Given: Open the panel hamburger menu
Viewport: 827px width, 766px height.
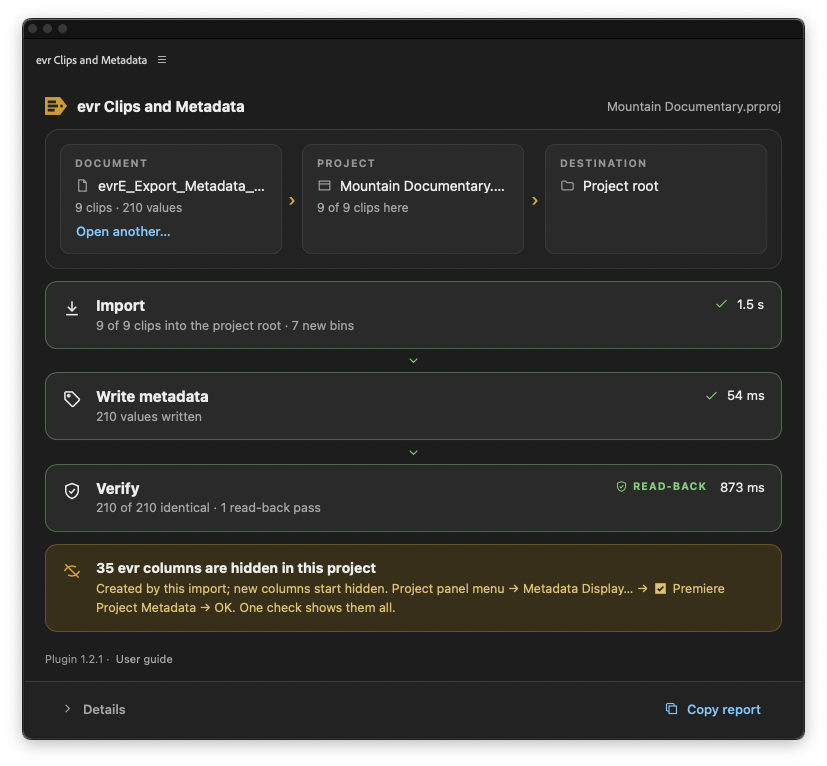Looking at the screenshot, I should [x=162, y=60].
